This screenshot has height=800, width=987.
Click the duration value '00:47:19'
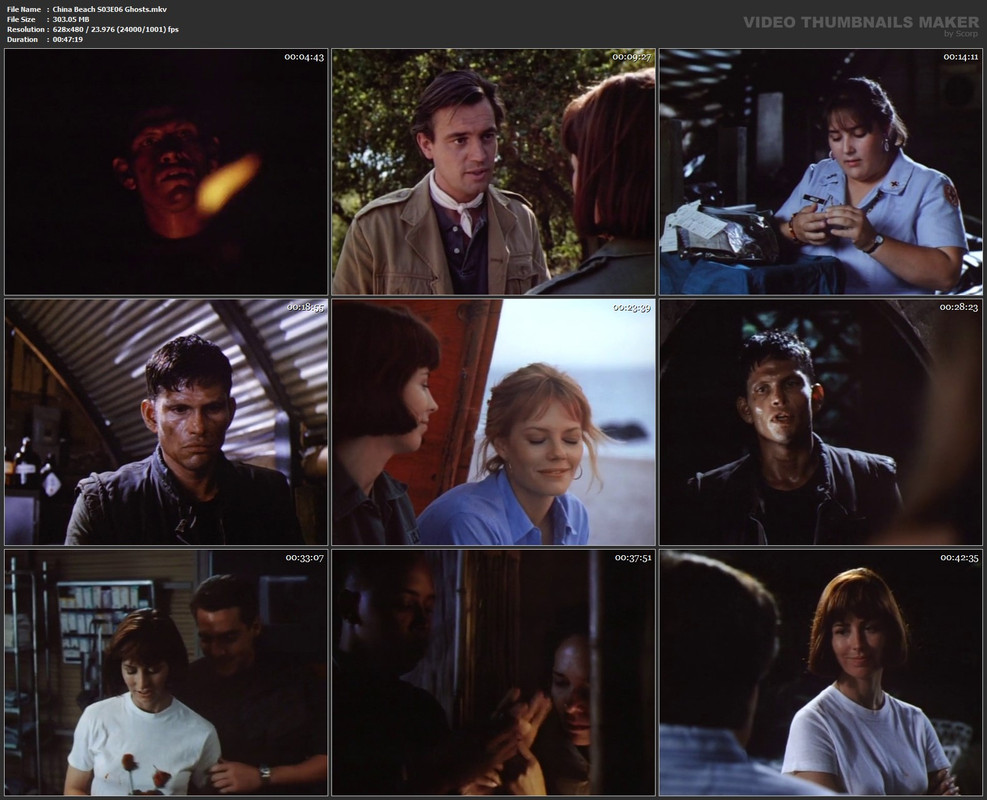[x=67, y=40]
